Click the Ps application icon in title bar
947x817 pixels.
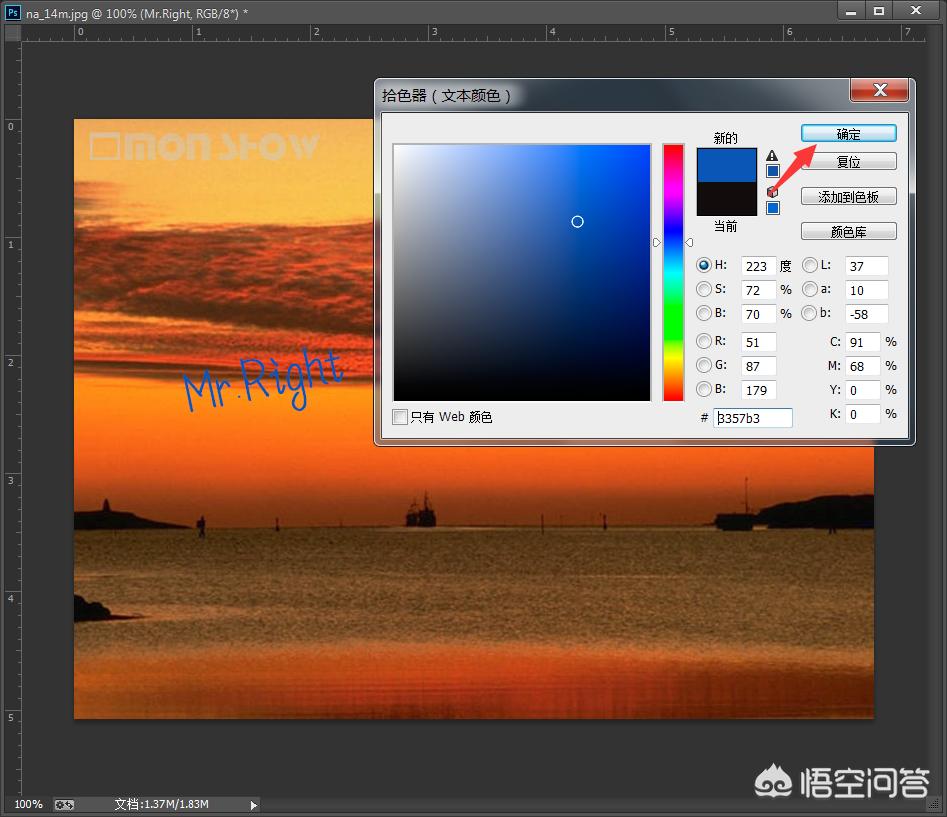coord(13,11)
